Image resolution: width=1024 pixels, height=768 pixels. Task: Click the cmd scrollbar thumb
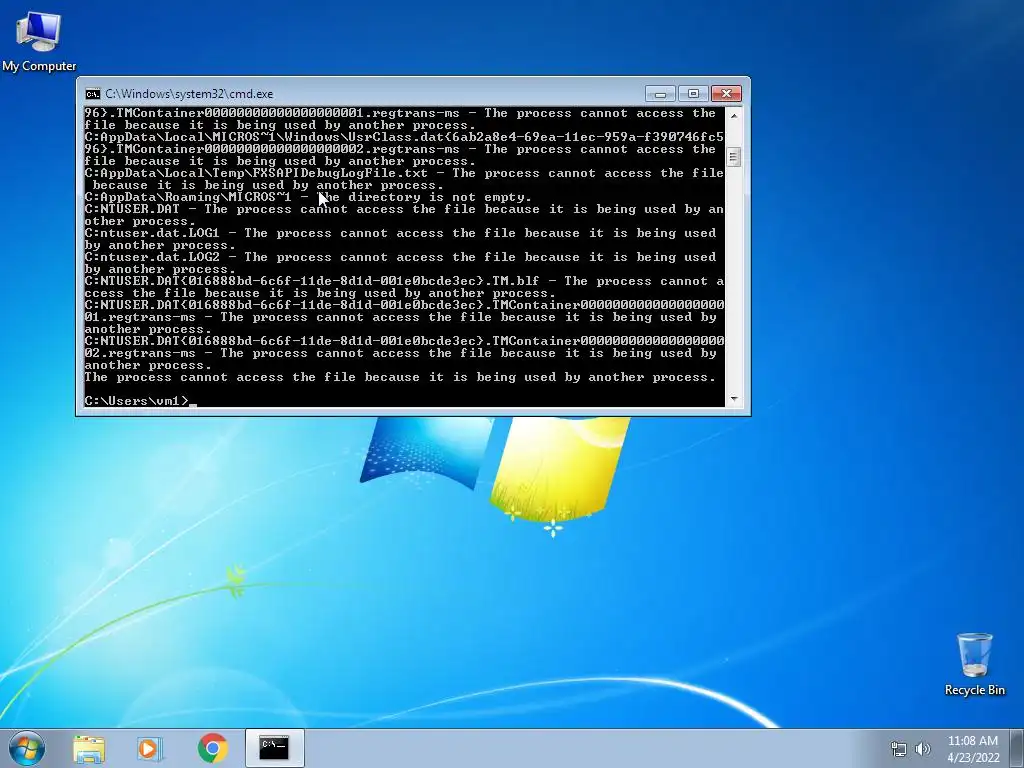click(x=733, y=157)
